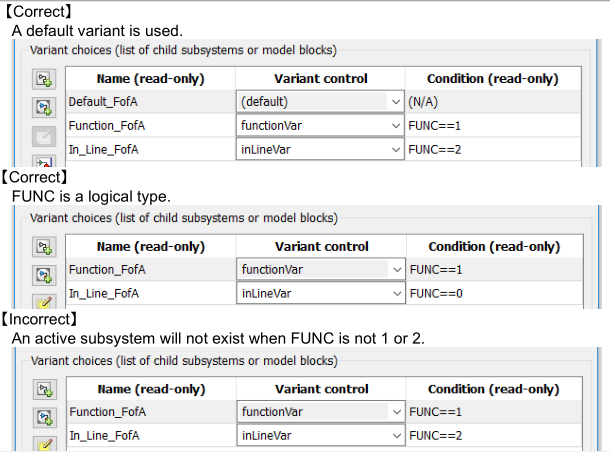Viewport: 610px width, 454px height.
Task: Click the add subsystem choice icon in the Incorrect example
Action: (x=46, y=388)
